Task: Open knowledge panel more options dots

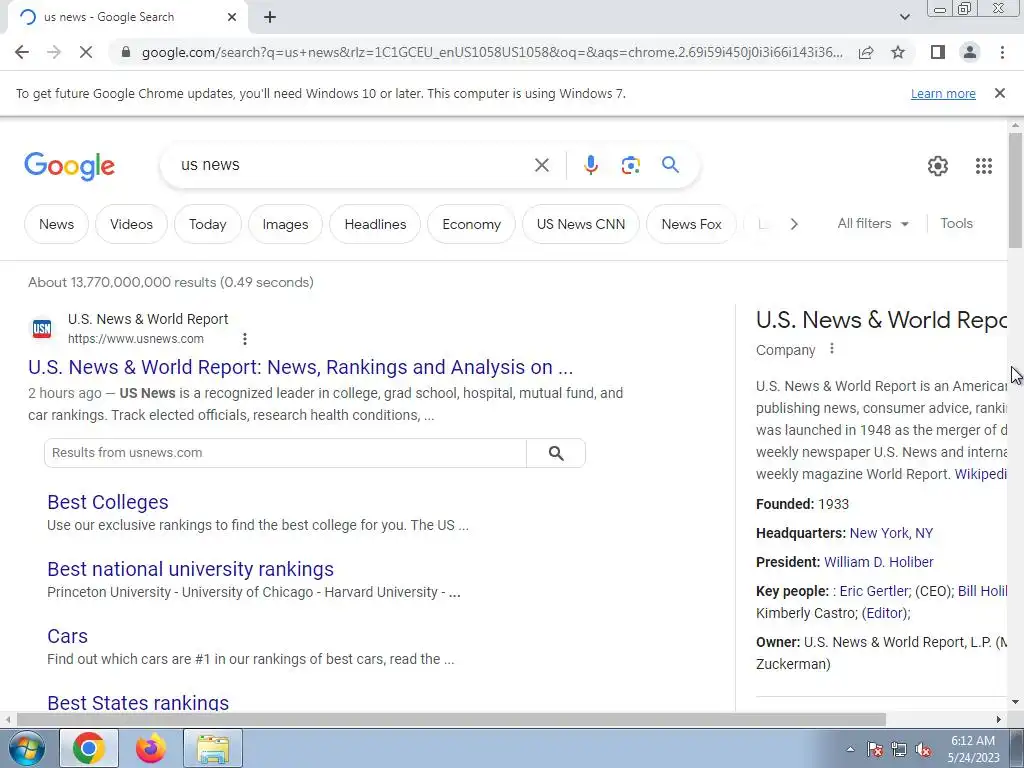Action: tap(831, 349)
